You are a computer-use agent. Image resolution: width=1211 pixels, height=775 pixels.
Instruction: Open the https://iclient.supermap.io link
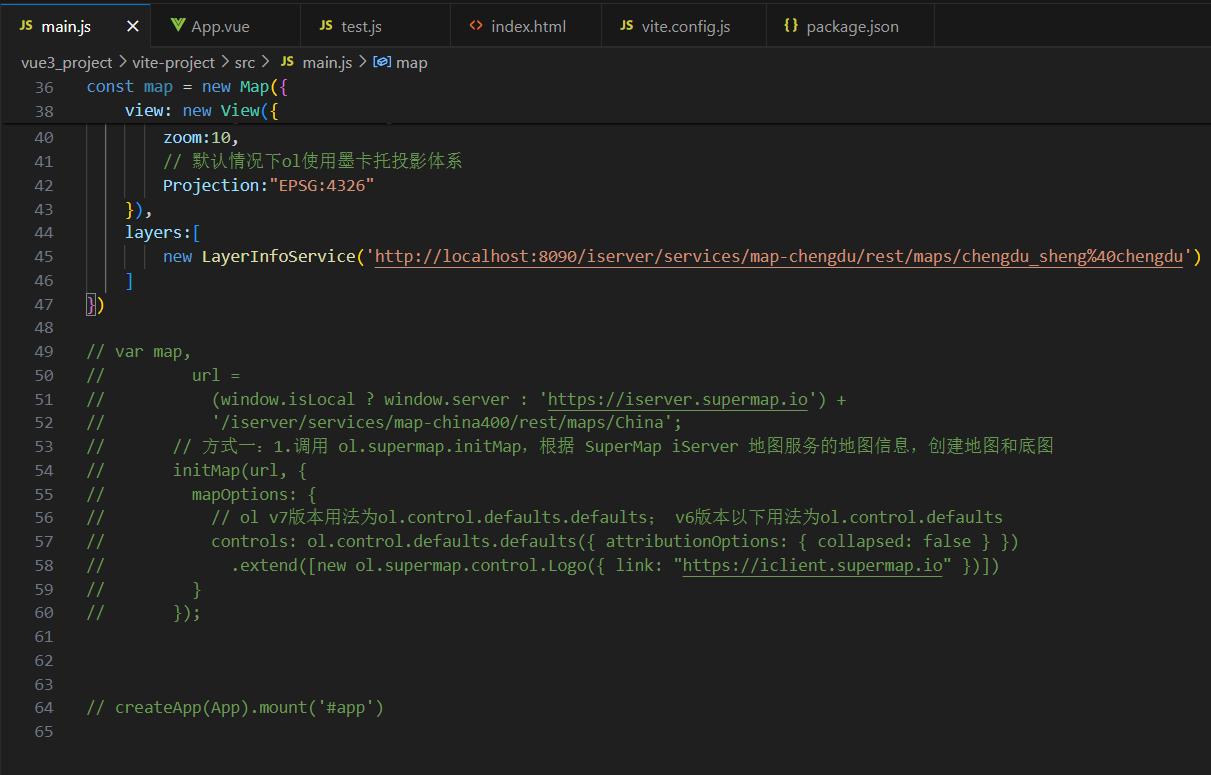(x=813, y=566)
